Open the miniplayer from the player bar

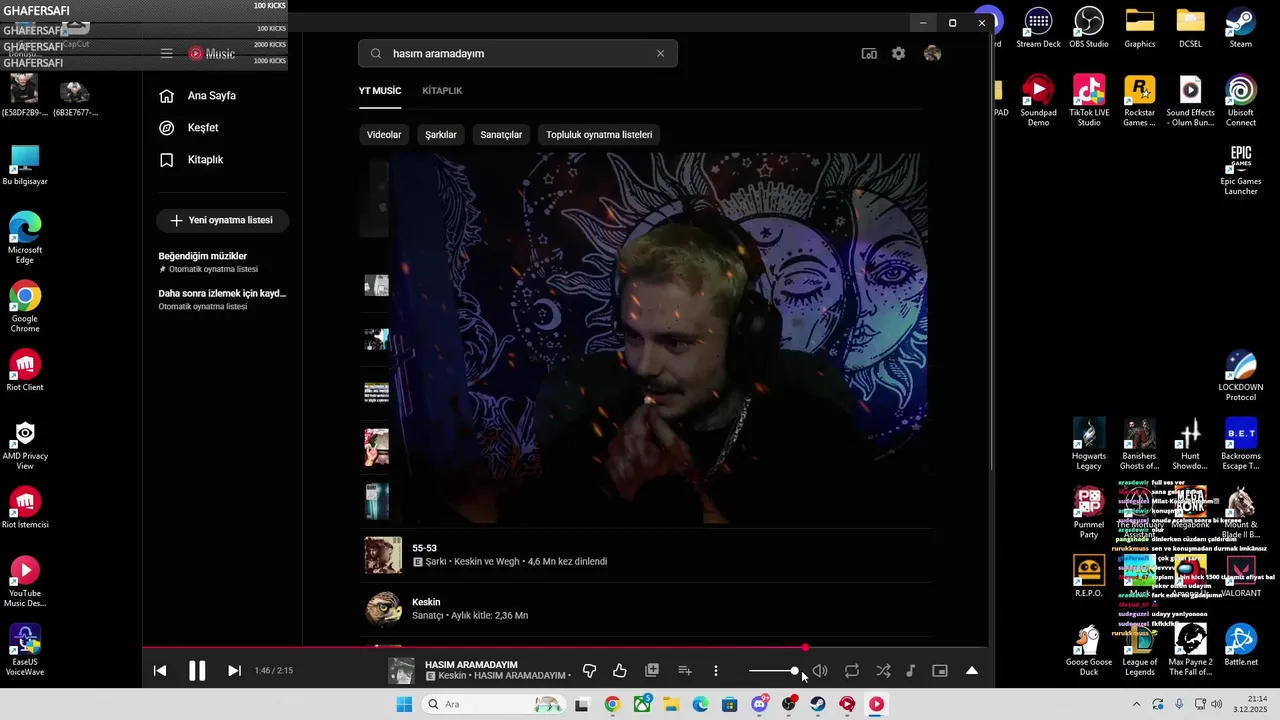[x=940, y=671]
